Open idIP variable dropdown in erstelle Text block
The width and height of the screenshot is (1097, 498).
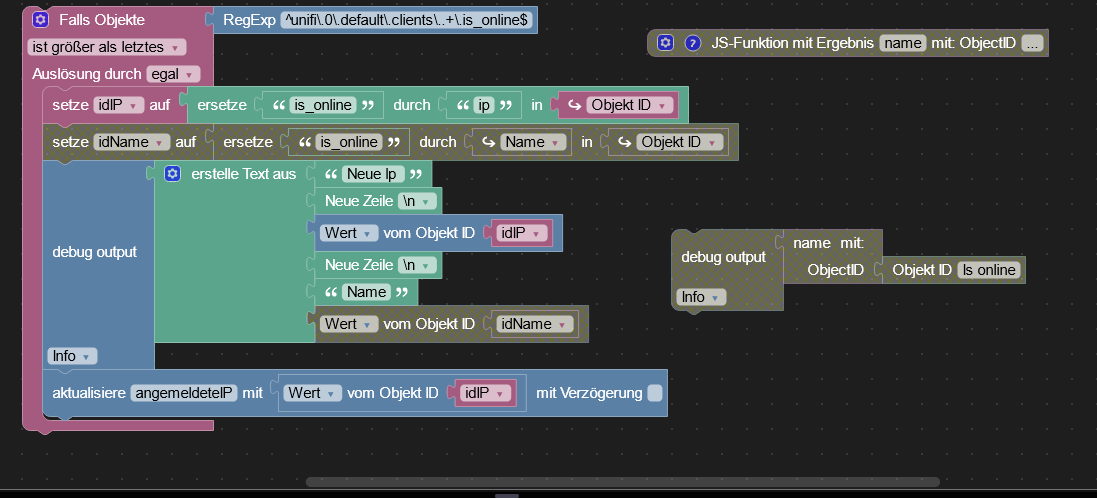[x=521, y=233]
